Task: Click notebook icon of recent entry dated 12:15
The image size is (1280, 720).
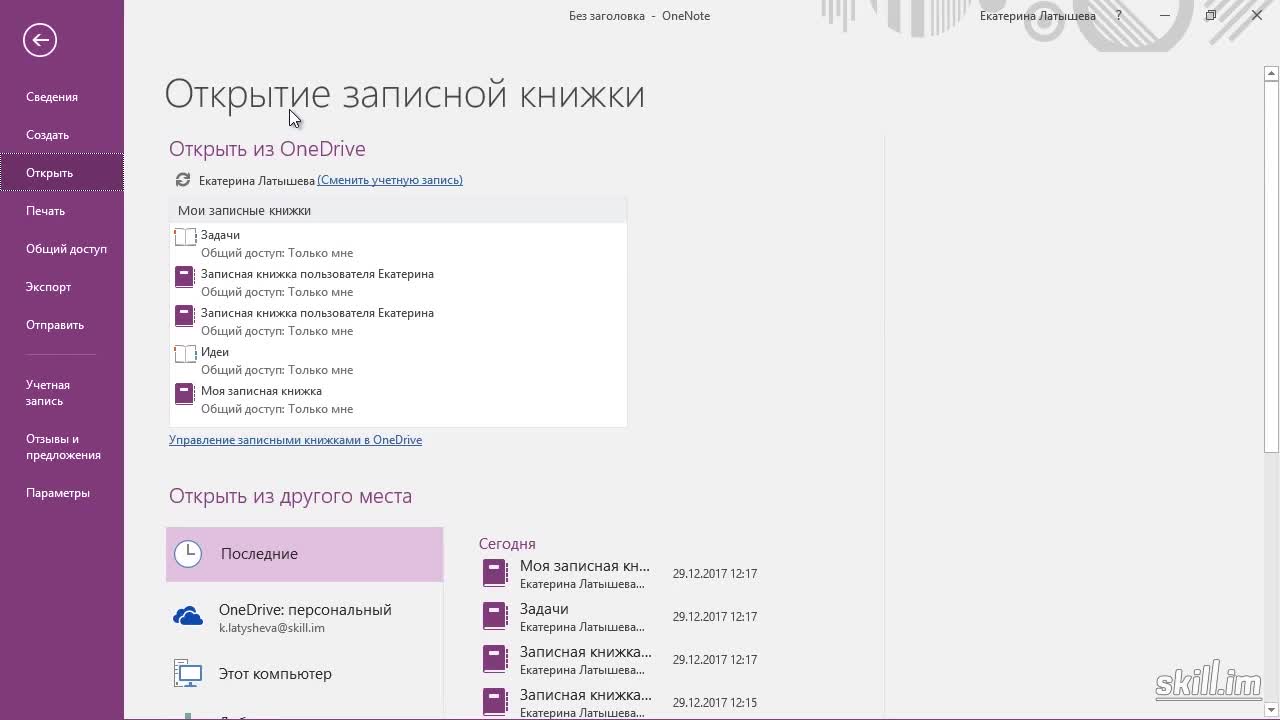Action: tap(495, 701)
